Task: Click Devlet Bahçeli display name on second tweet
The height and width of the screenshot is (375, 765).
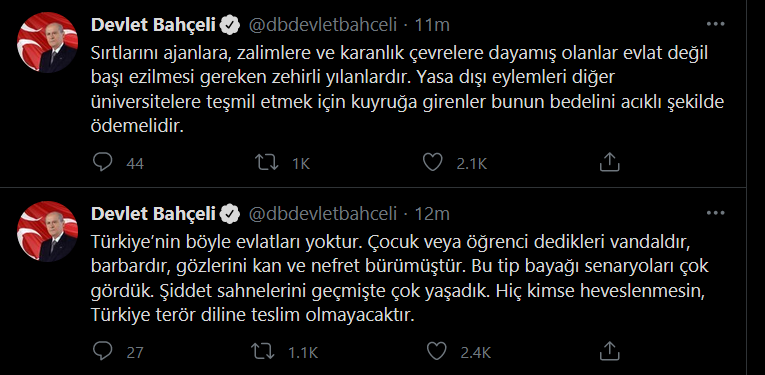Action: coord(153,214)
